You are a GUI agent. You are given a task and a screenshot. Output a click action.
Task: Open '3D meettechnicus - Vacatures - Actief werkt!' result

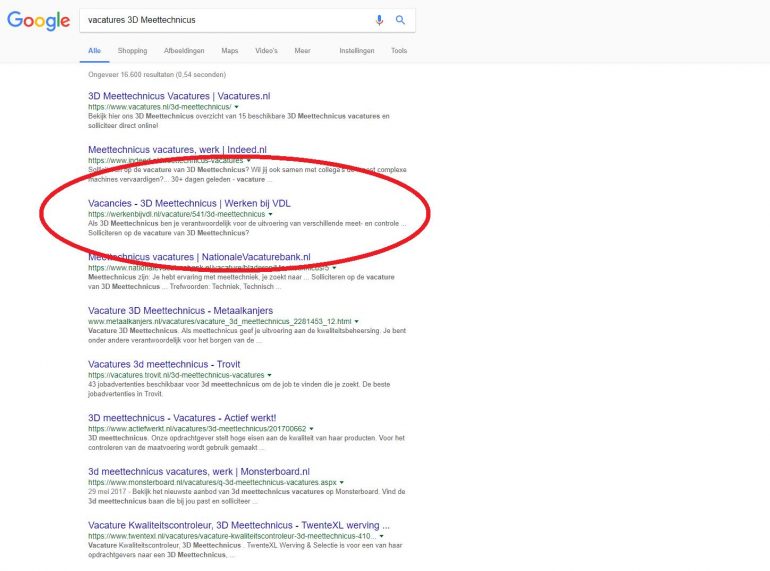pos(182,418)
